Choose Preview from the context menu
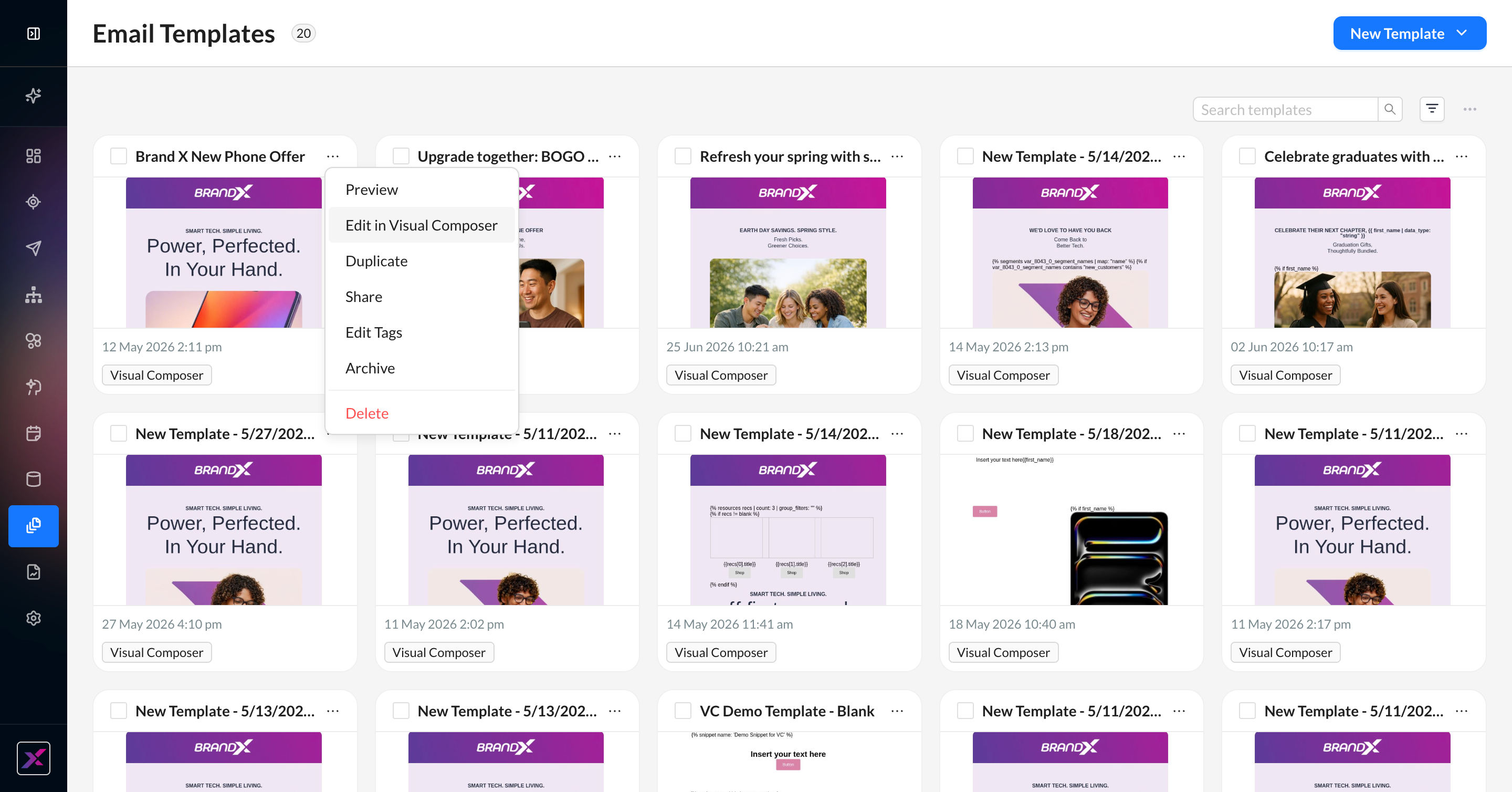 pos(422,190)
